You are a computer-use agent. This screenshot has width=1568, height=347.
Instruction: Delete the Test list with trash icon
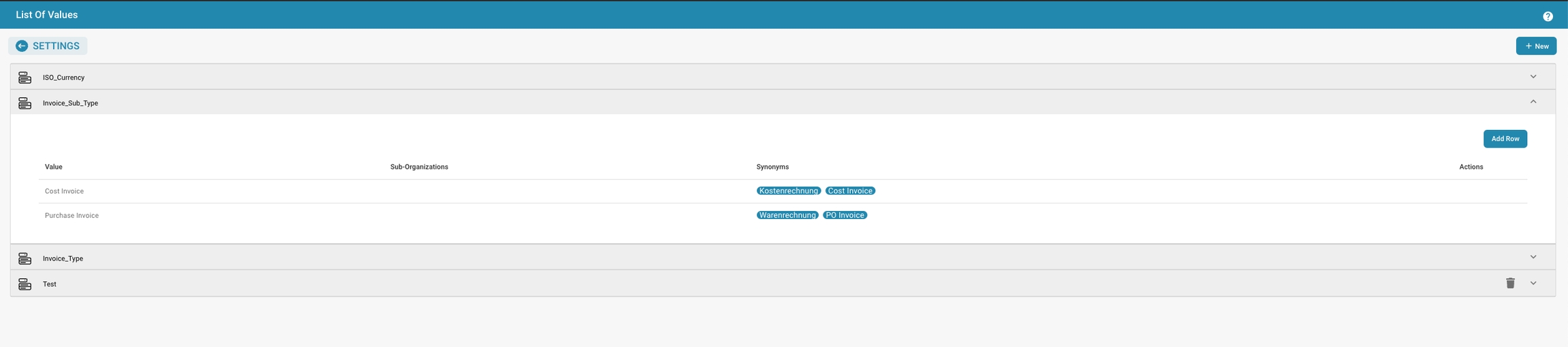[x=1510, y=283]
